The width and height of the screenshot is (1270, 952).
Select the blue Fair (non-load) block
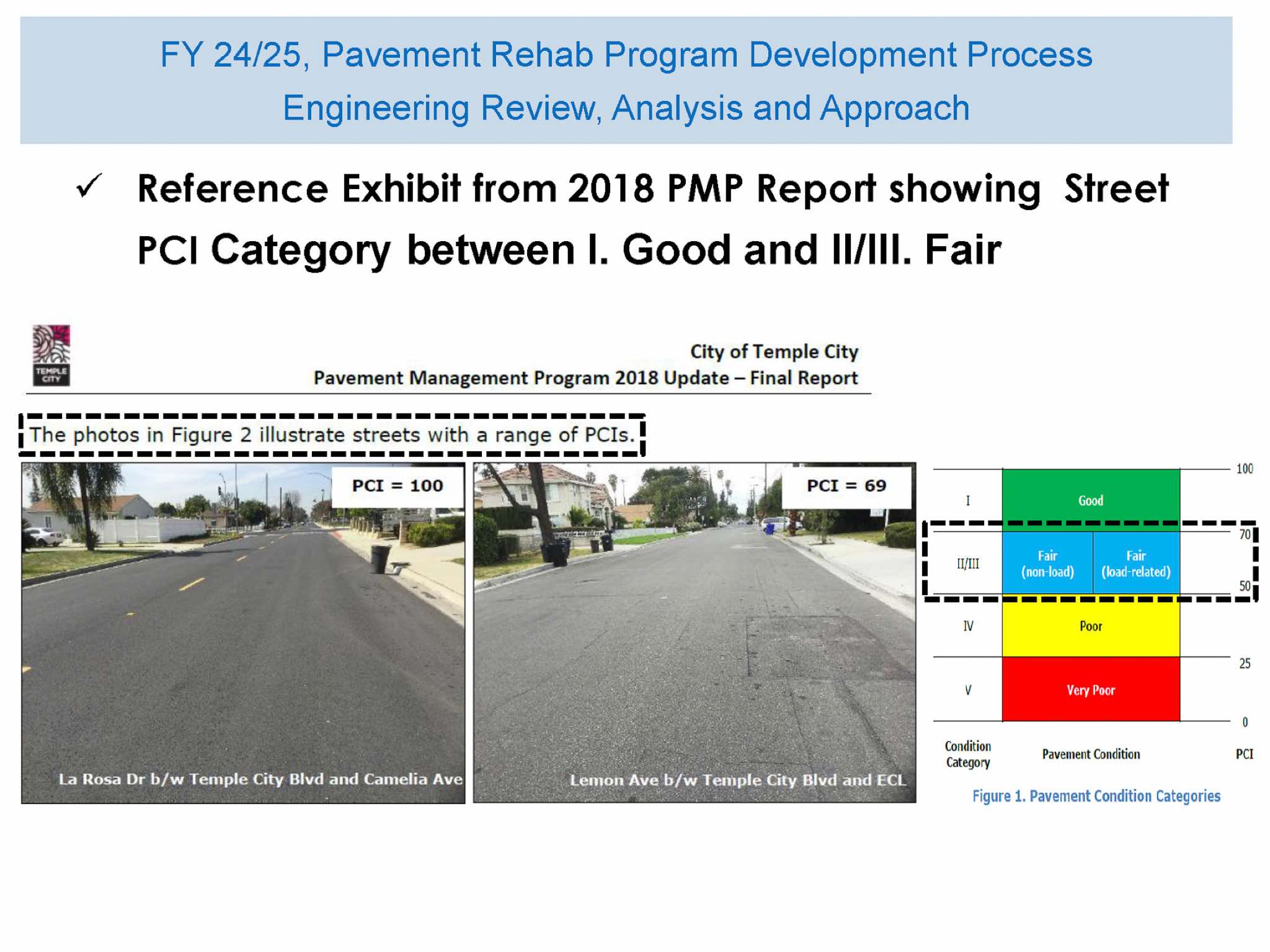(1047, 563)
